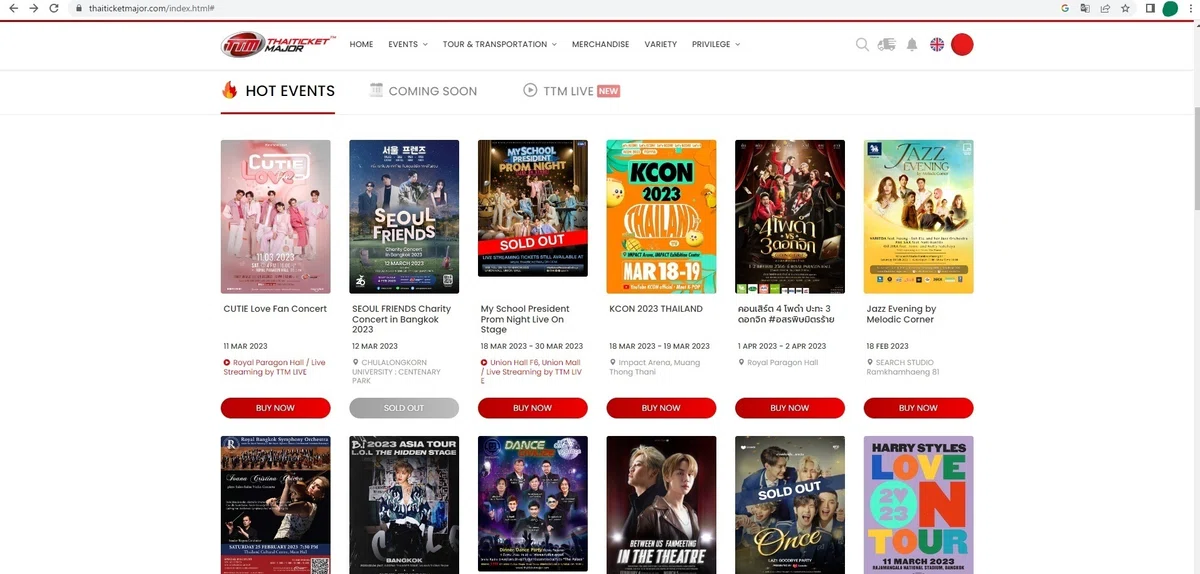
Task: Open the KCON 2023 THAILAND title link
Action: [x=655, y=309]
